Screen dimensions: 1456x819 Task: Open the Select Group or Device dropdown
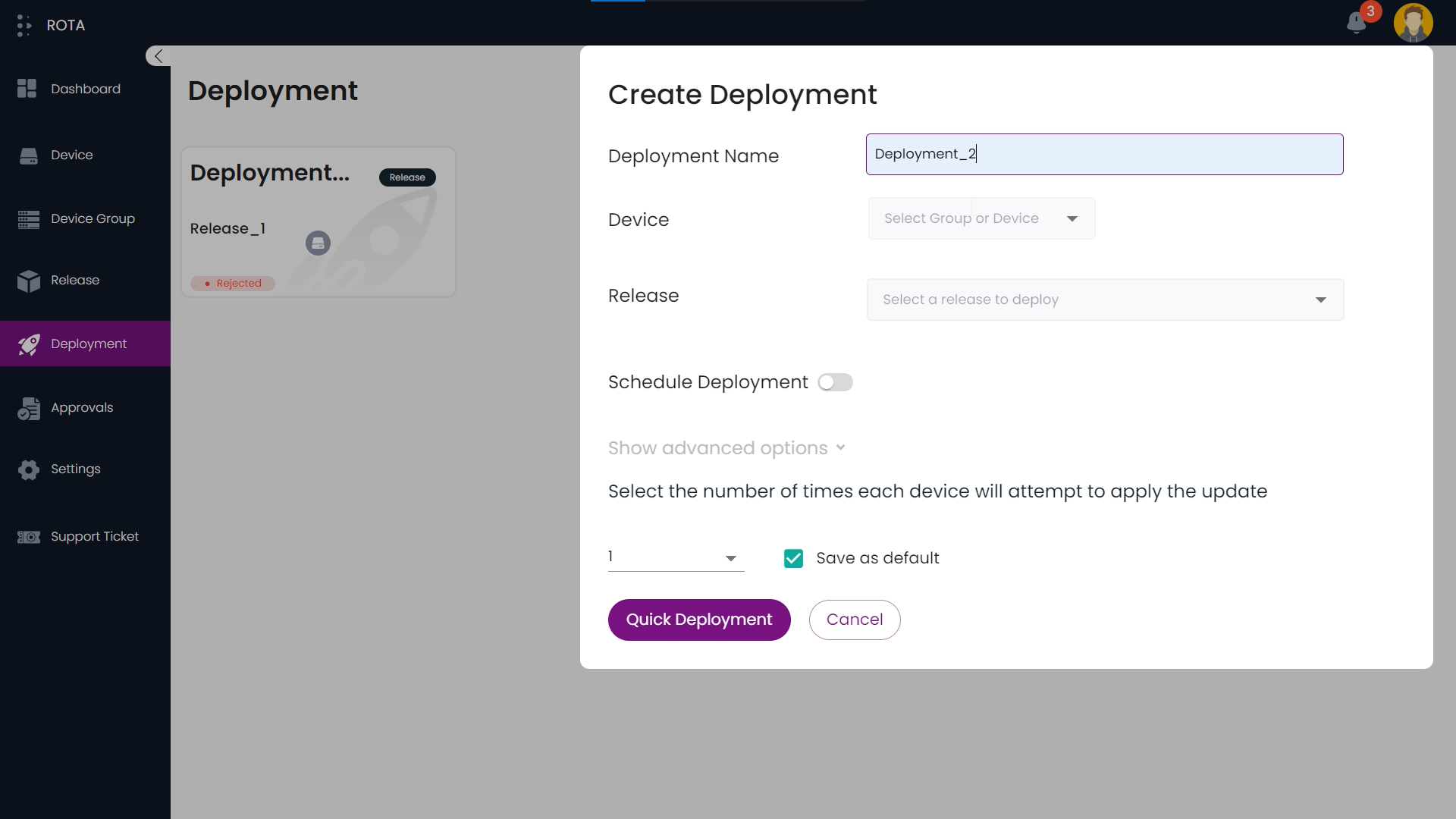[x=981, y=218]
